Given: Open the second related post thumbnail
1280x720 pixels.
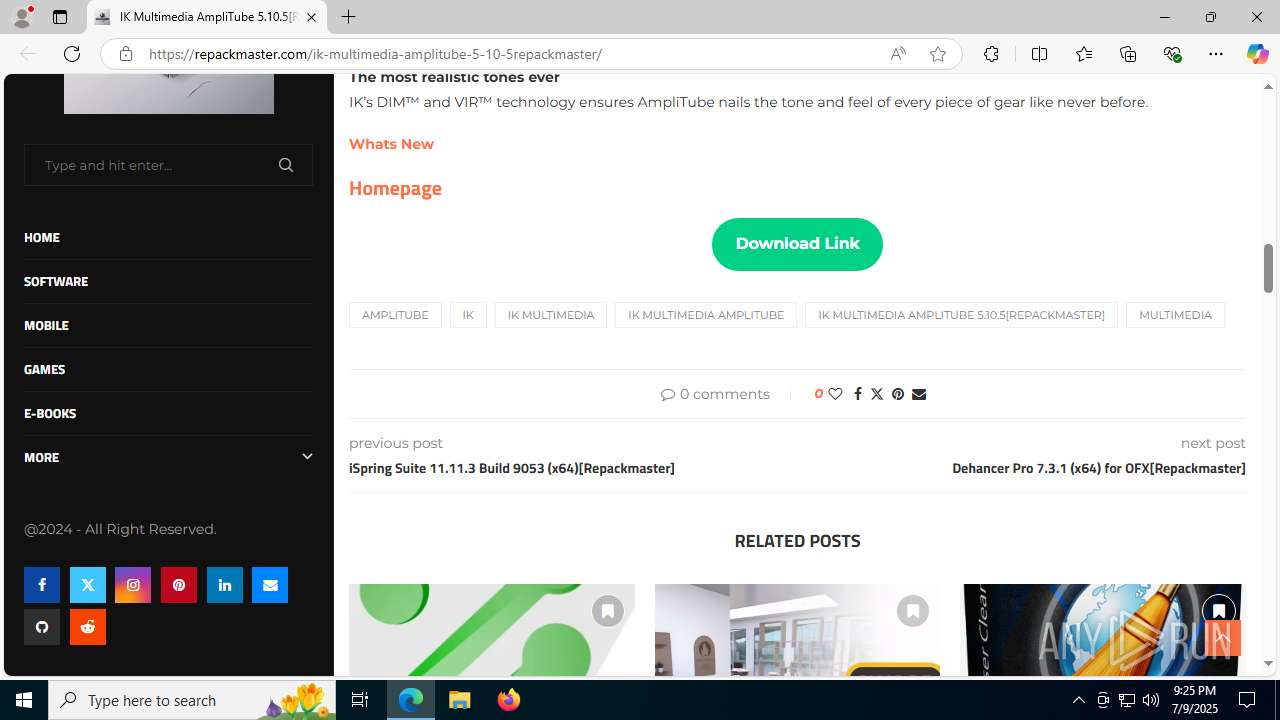Looking at the screenshot, I should pyautogui.click(x=798, y=630).
